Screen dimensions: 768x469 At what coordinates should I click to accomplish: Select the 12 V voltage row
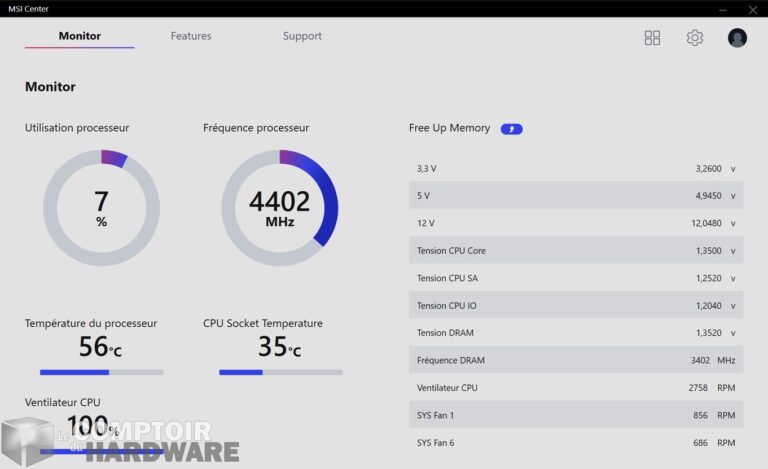[576, 223]
